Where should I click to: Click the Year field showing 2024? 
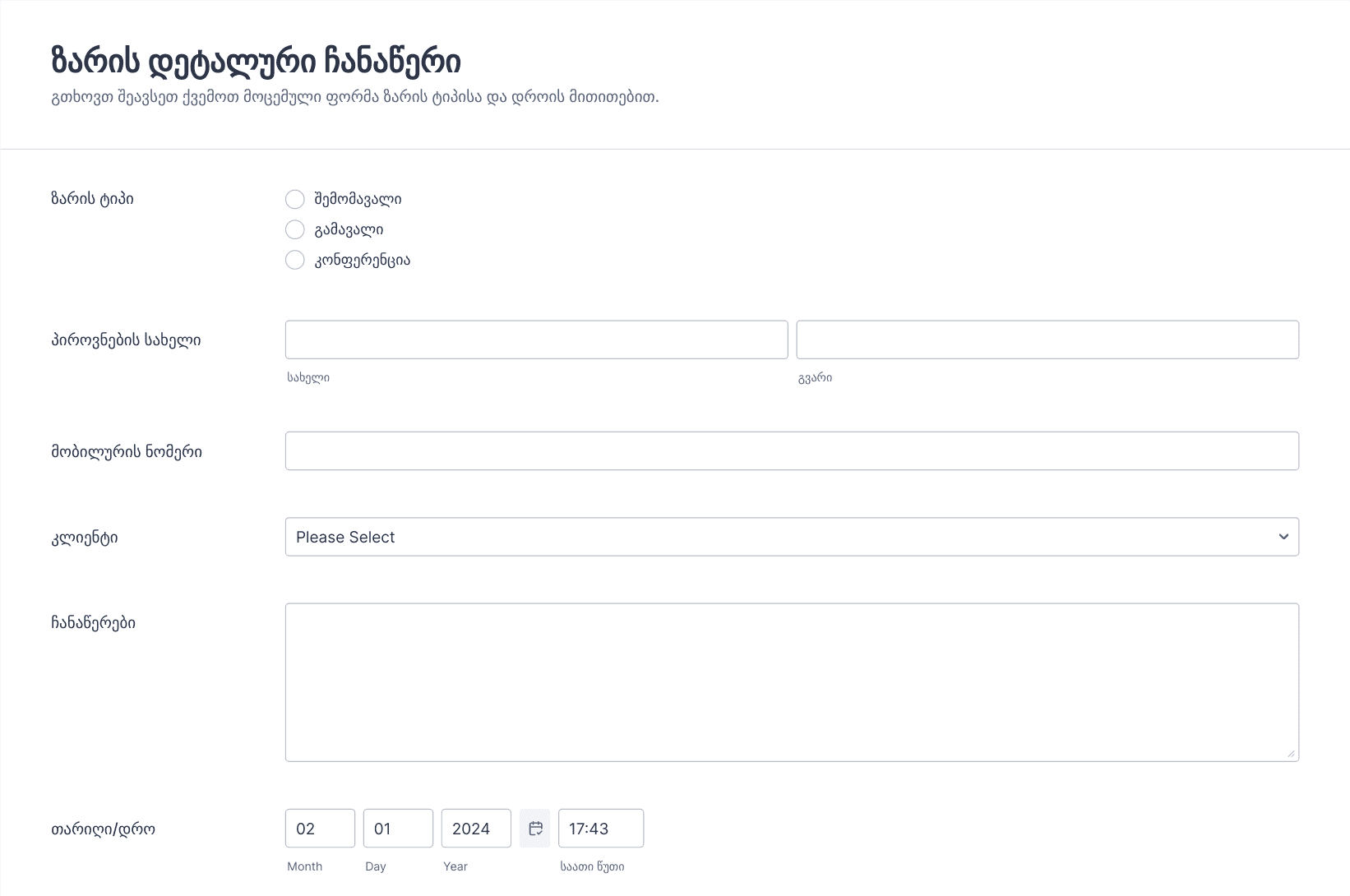(x=476, y=829)
